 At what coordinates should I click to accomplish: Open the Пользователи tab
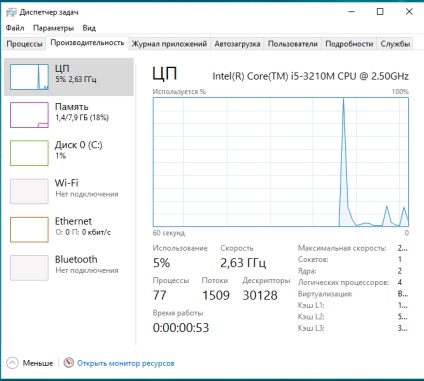click(293, 44)
